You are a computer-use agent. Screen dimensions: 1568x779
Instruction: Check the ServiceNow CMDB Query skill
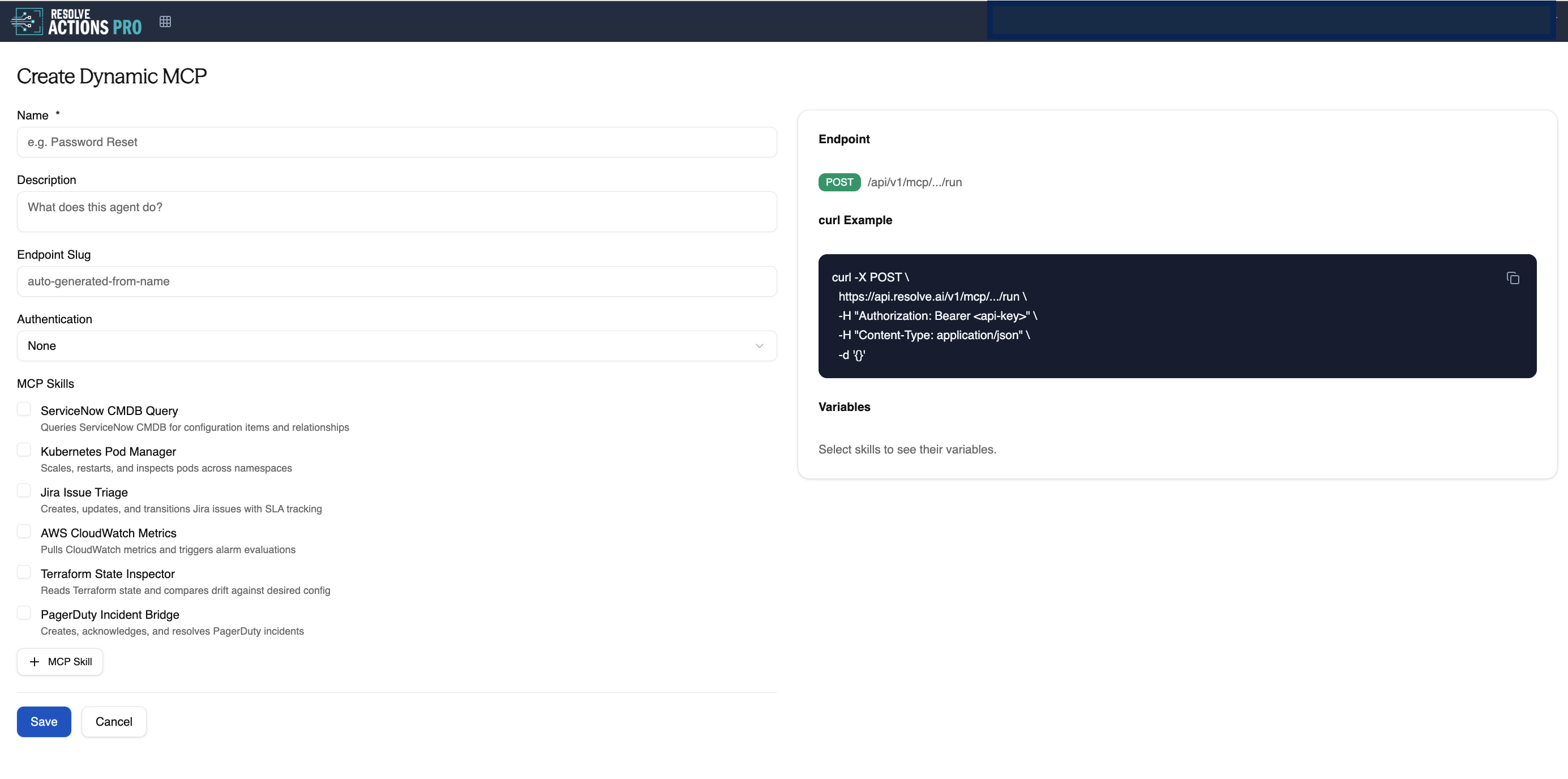(24, 409)
